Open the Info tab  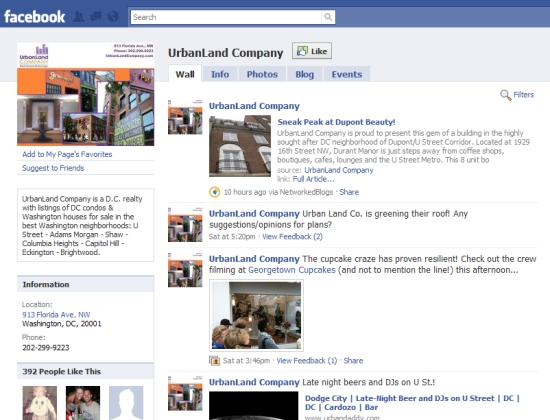click(220, 74)
